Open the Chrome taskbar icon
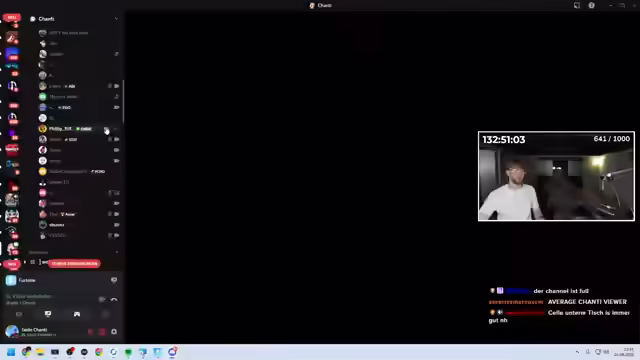 click(x=99, y=352)
